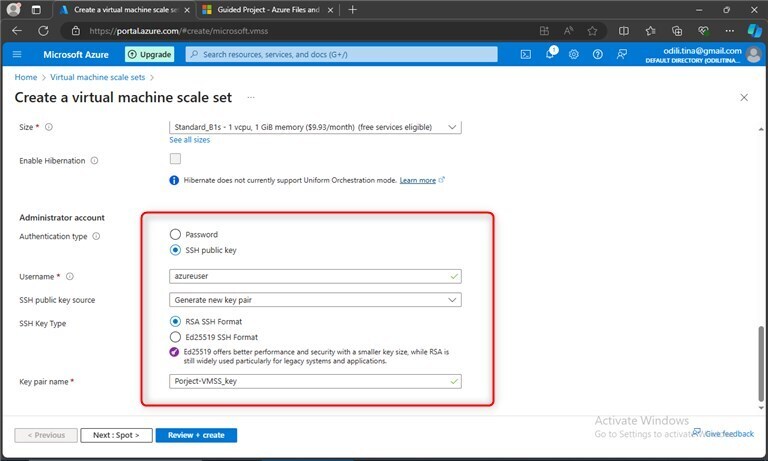768x461 pixels.
Task: Open browser Collections icon
Action: (677, 31)
